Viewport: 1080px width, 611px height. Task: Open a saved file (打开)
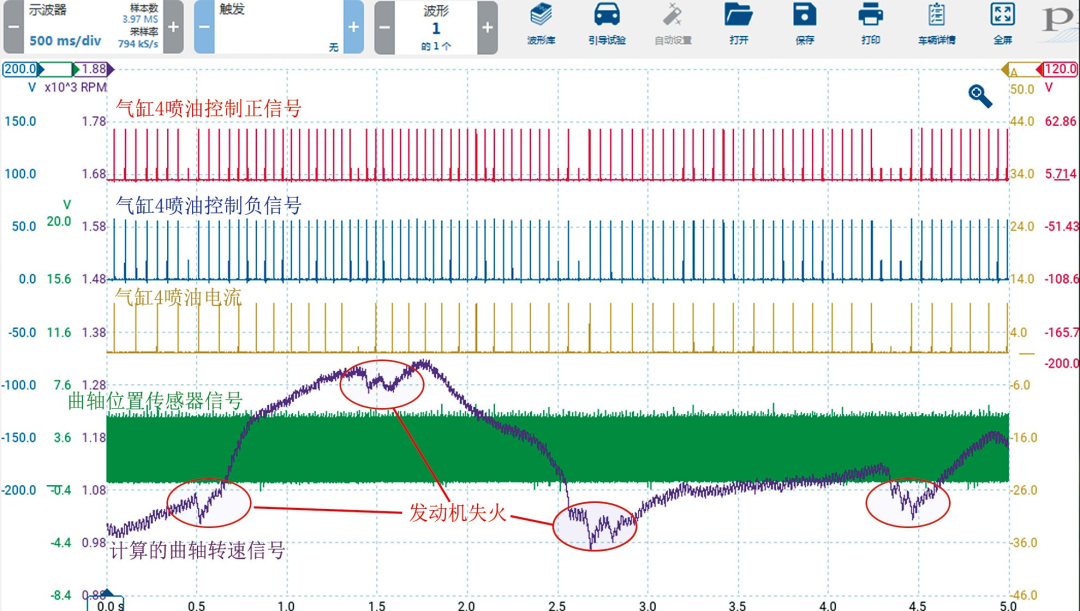pyautogui.click(x=738, y=24)
